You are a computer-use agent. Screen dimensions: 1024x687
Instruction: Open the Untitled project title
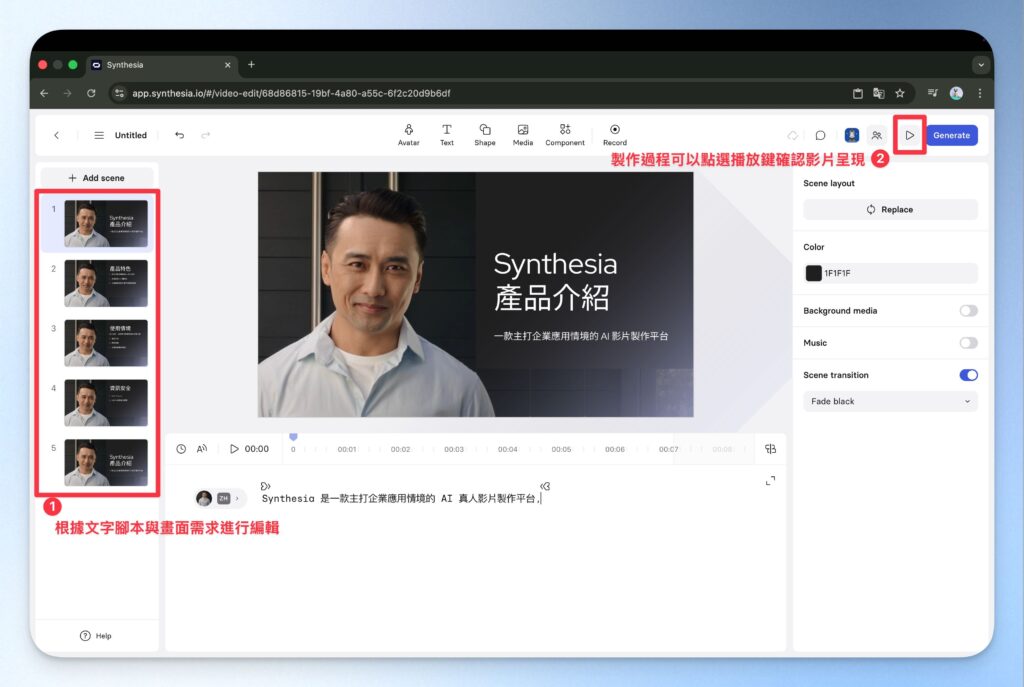pyautogui.click(x=130, y=134)
